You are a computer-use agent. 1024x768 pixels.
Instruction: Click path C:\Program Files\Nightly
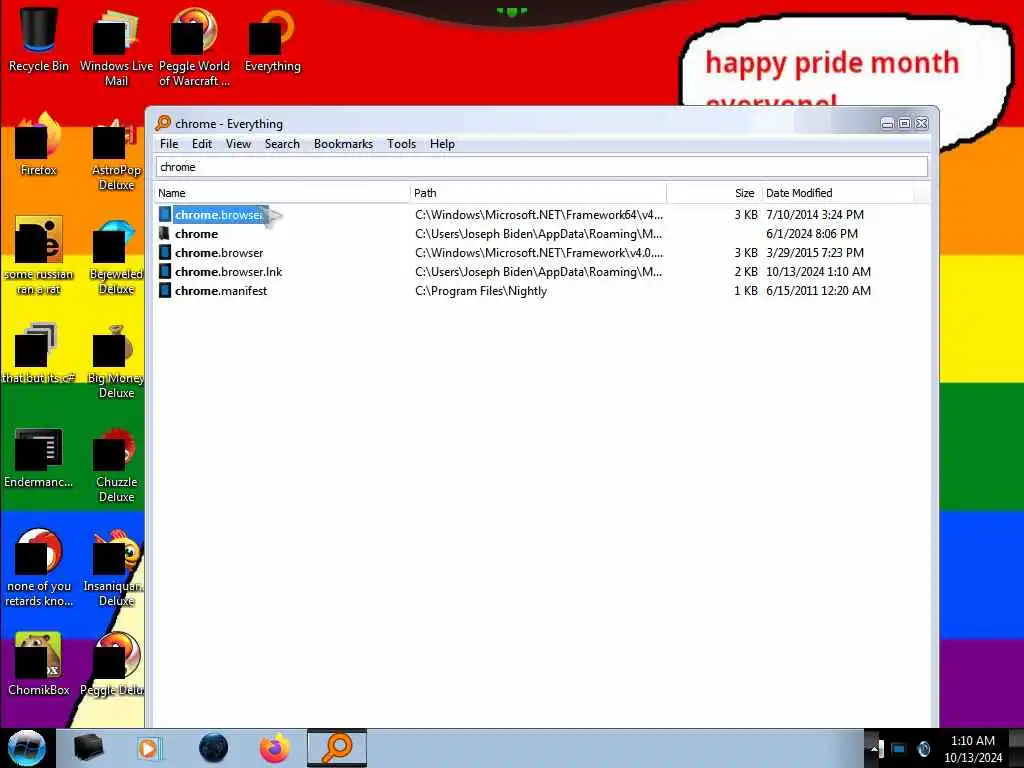(481, 291)
